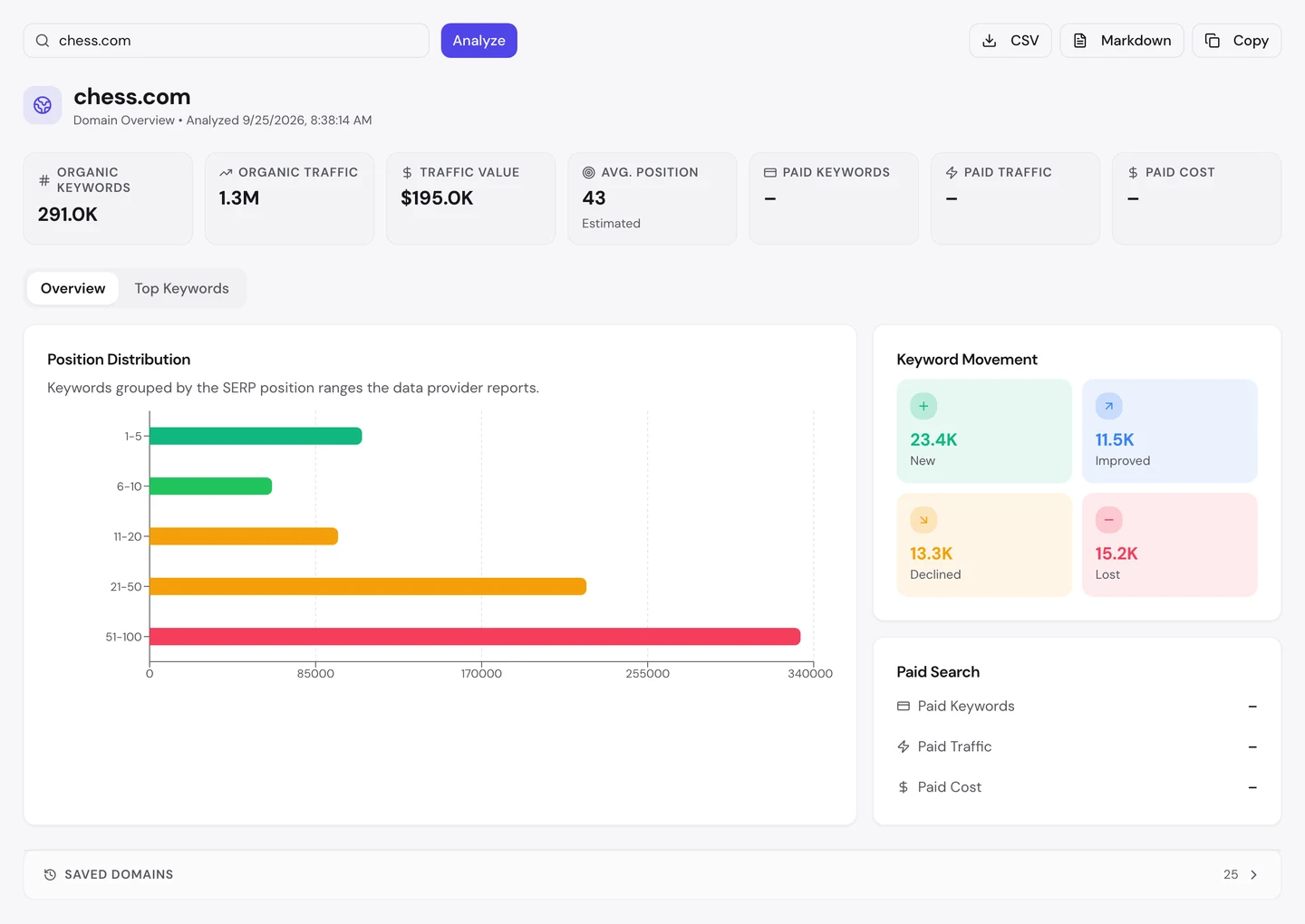The height and width of the screenshot is (924, 1305).
Task: Click the blue arrow icon for Improved keywords
Action: click(1108, 406)
